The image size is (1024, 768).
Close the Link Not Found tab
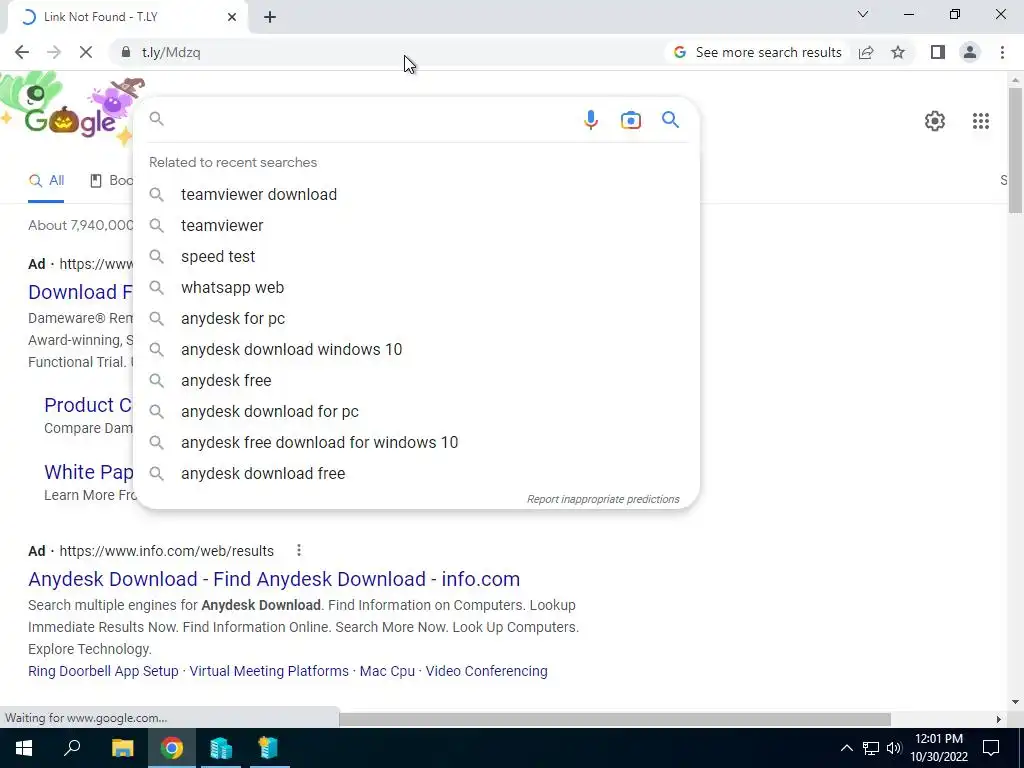[x=232, y=17]
